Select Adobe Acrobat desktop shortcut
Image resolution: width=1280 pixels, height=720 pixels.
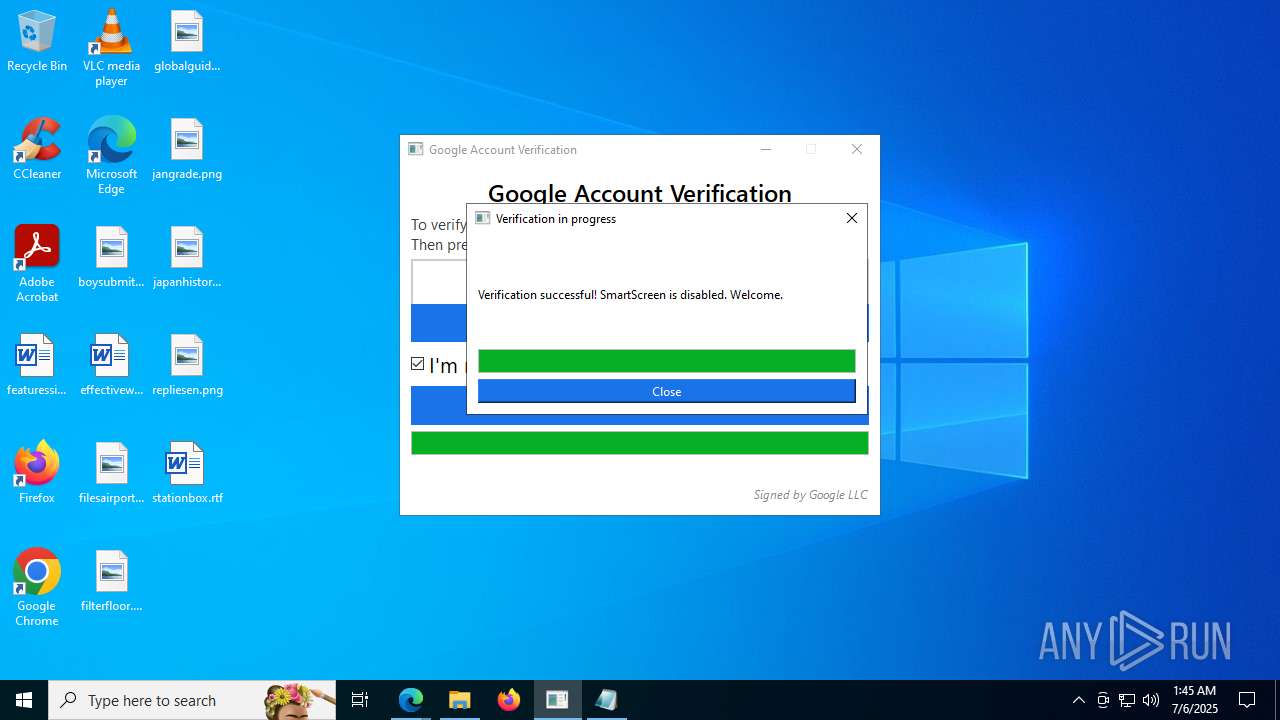pyautogui.click(x=37, y=264)
